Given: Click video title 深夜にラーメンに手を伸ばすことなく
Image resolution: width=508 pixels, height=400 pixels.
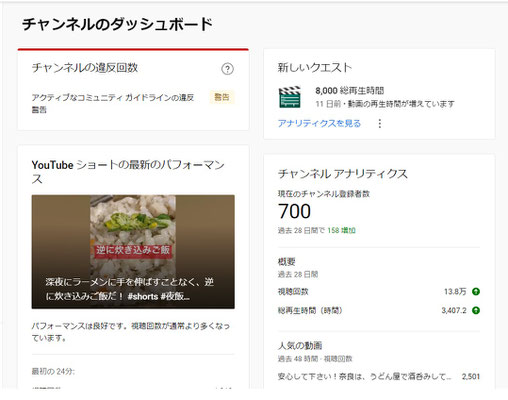Looking at the screenshot, I should coord(130,289).
